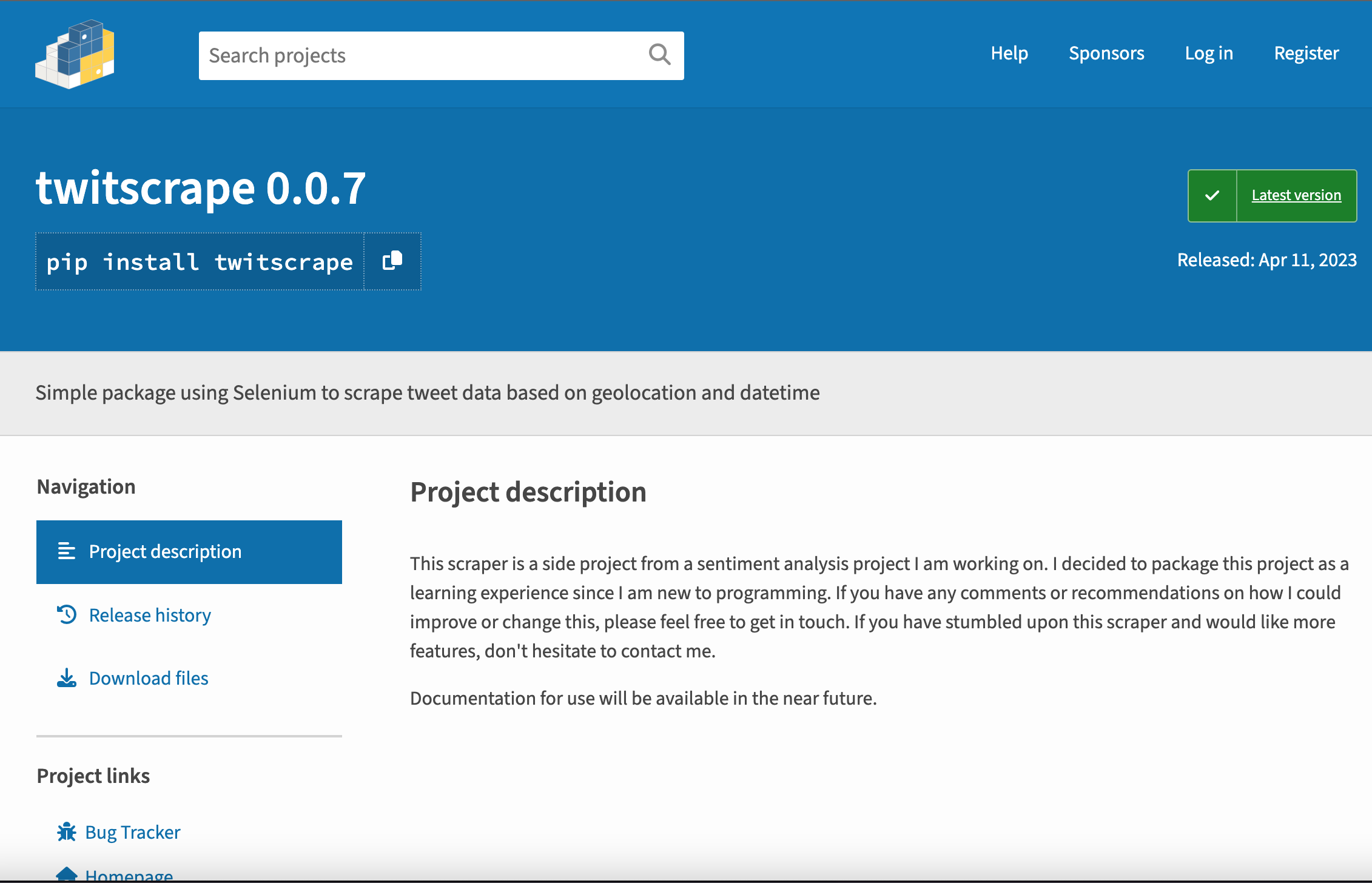The height and width of the screenshot is (883, 1372).
Task: Click the search magnifier icon
Action: (x=659, y=55)
